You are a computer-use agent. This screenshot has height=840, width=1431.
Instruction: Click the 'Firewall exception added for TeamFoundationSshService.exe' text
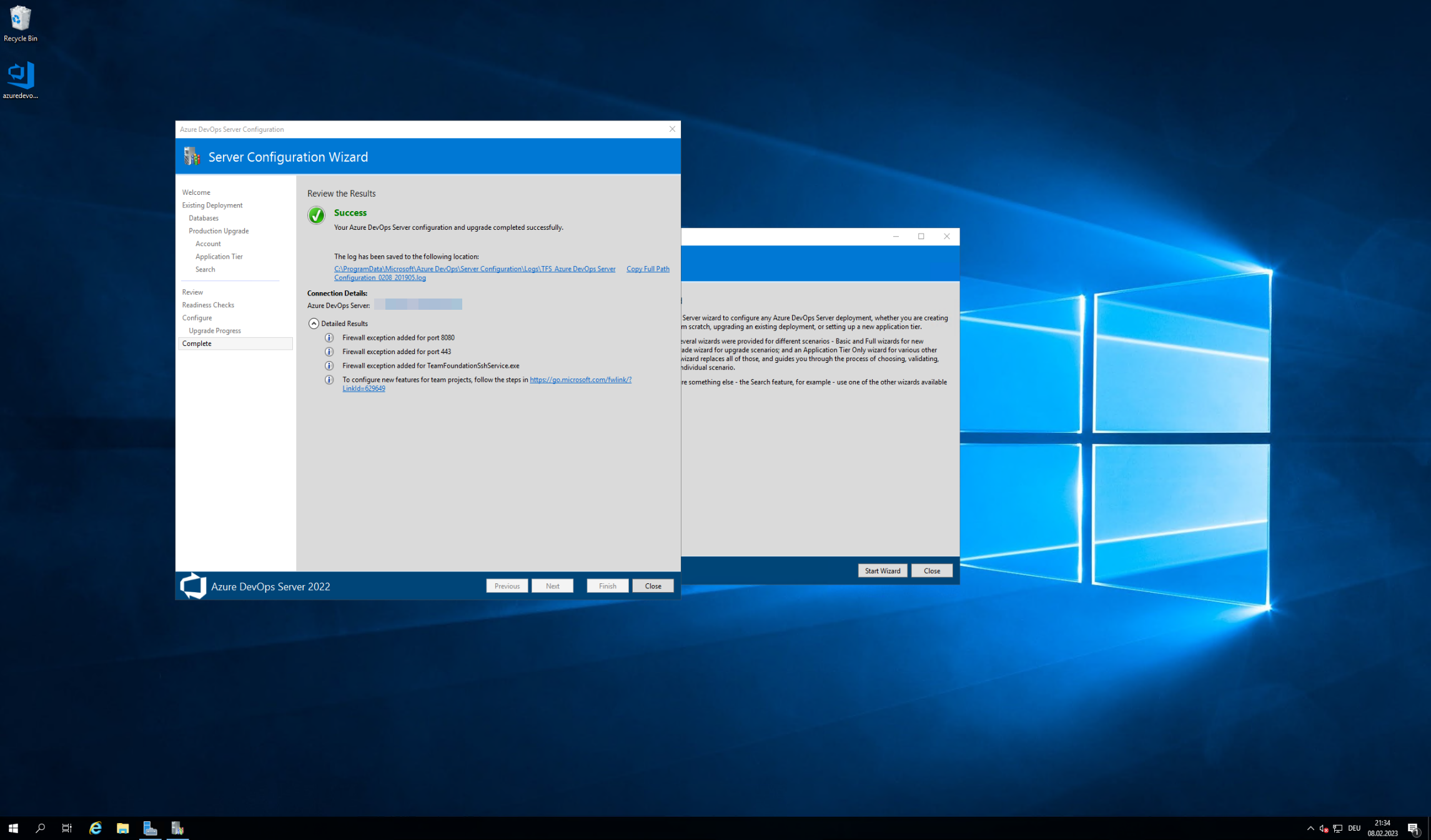pyautogui.click(x=431, y=366)
